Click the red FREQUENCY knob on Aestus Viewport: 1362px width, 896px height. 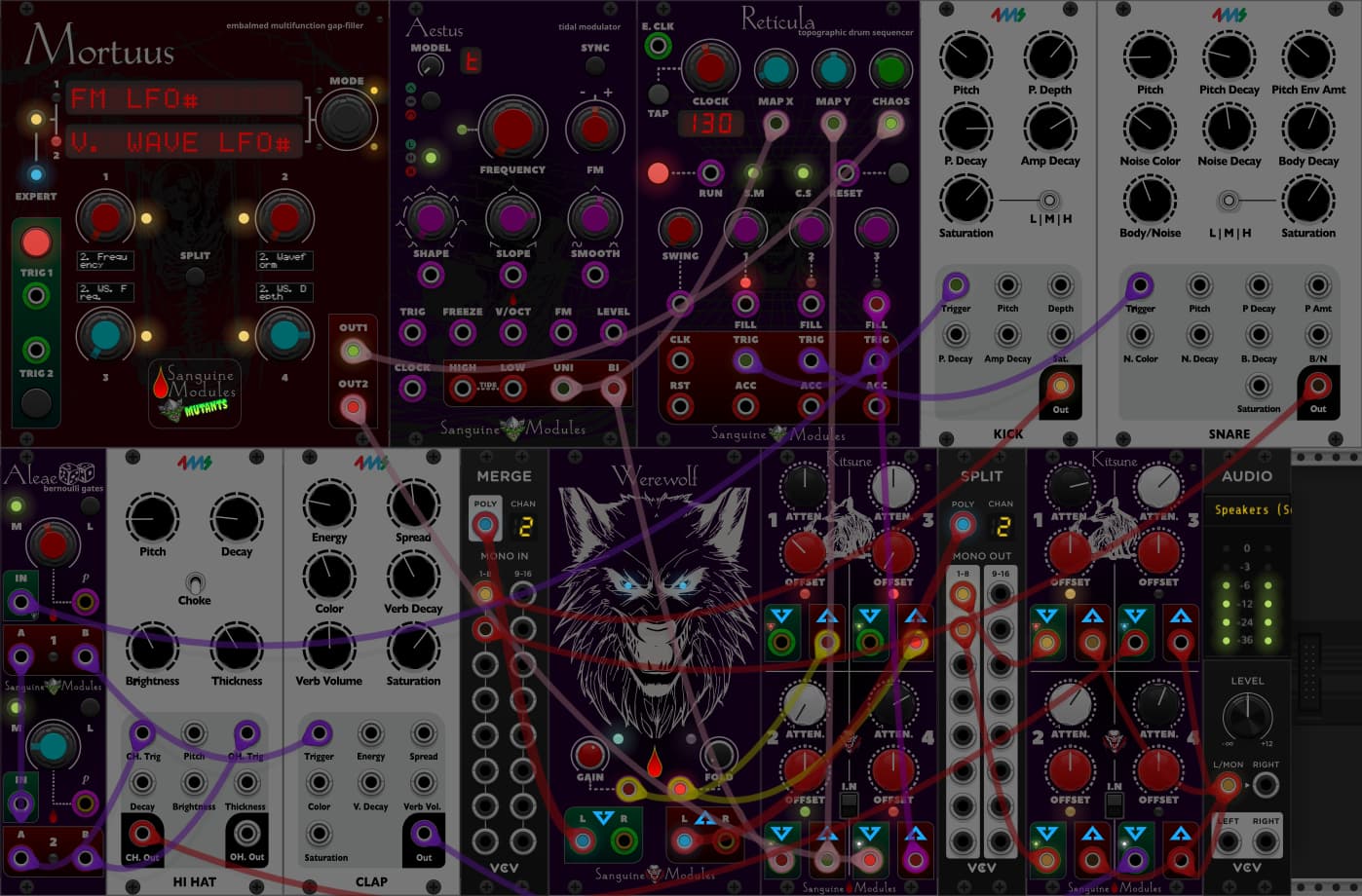coord(512,129)
